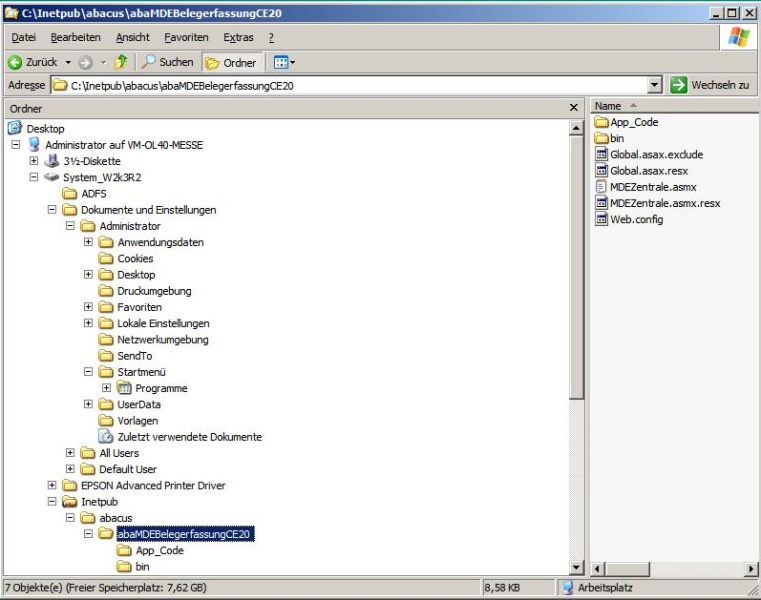Expand the Anwendungsdaten tree node
This screenshot has width=761, height=600.
point(89,242)
